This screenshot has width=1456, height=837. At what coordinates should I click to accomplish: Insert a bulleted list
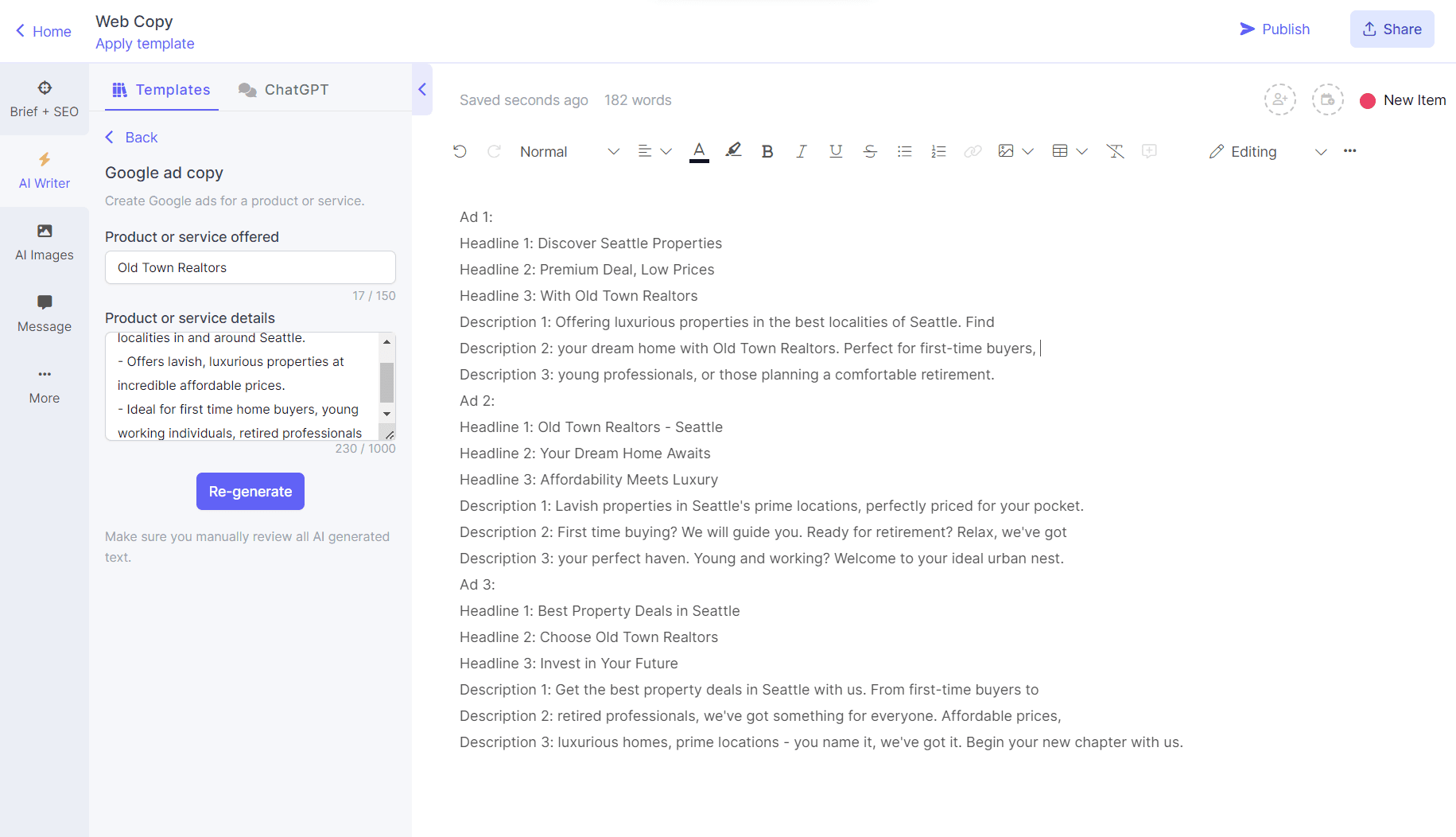pyautogui.click(x=904, y=151)
